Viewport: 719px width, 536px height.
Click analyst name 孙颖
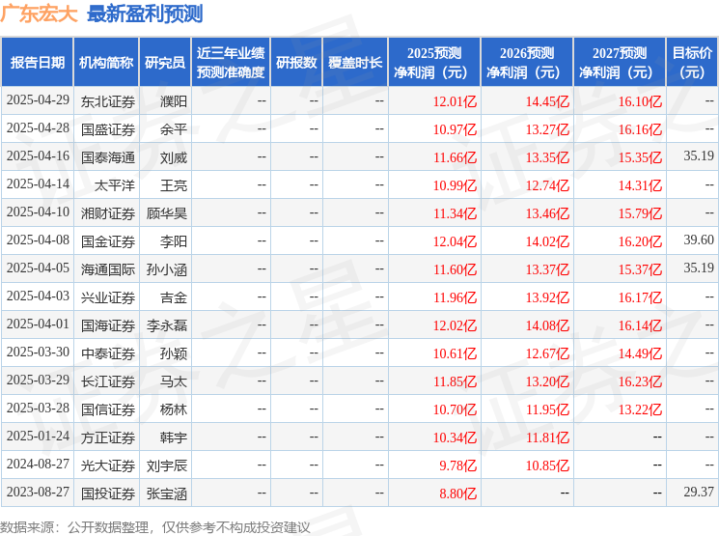tap(174, 353)
